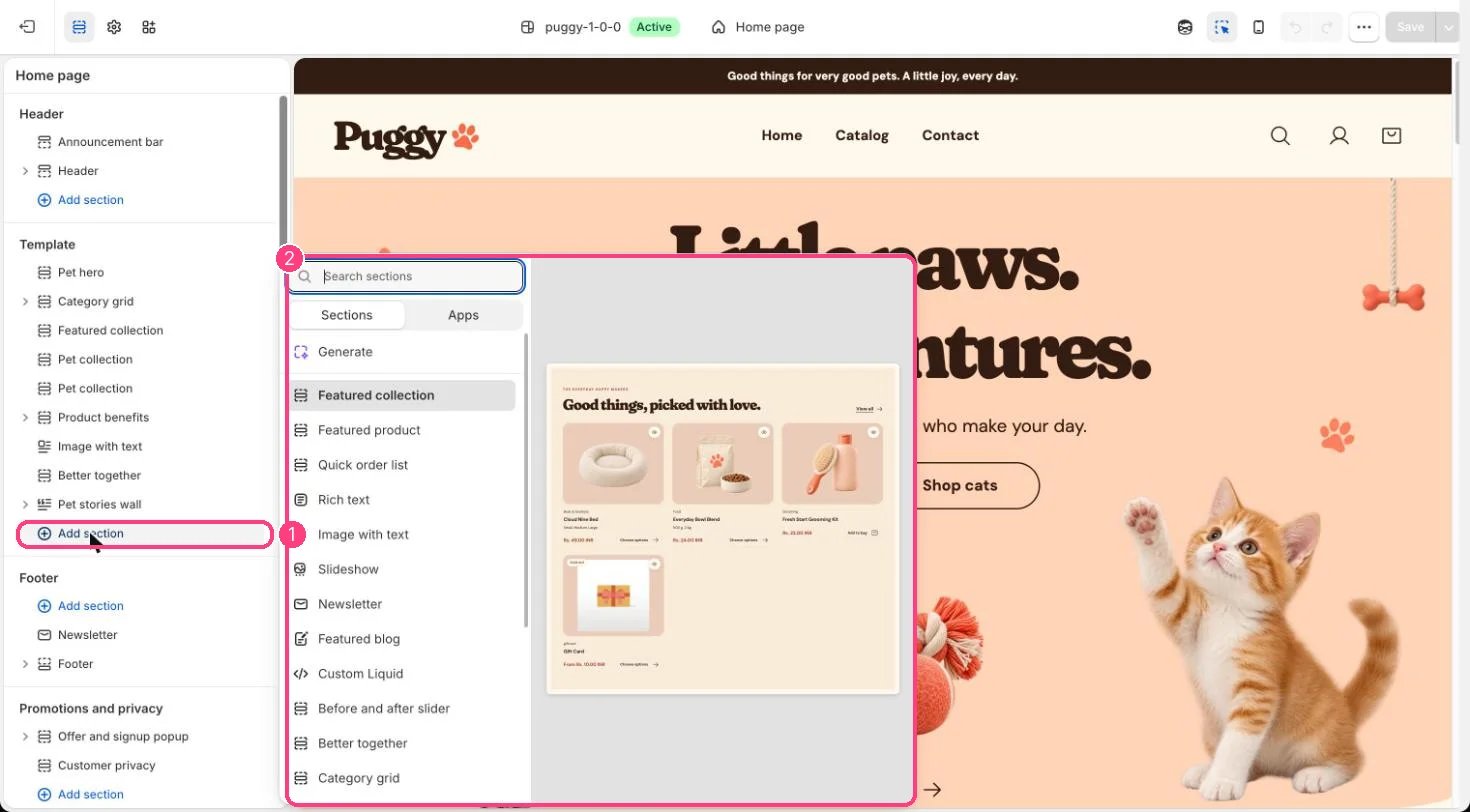Open the dropdown arrow beside Save

coord(1449,27)
